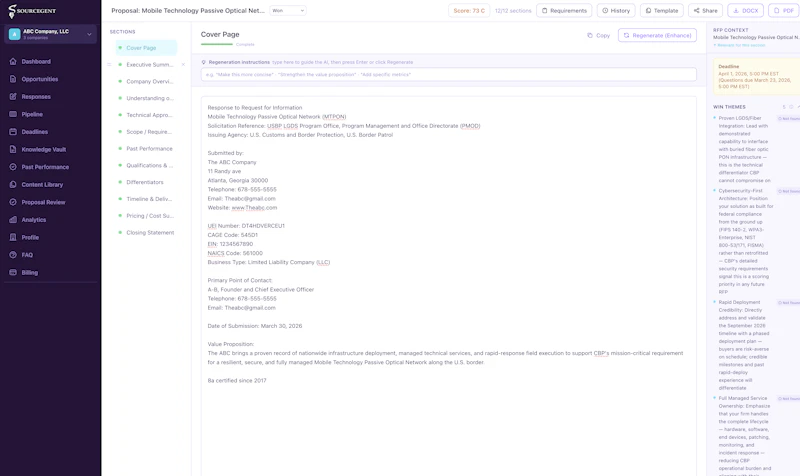800x476 pixels.
Task: Open Scope / Requirements section
Action: [146, 132]
